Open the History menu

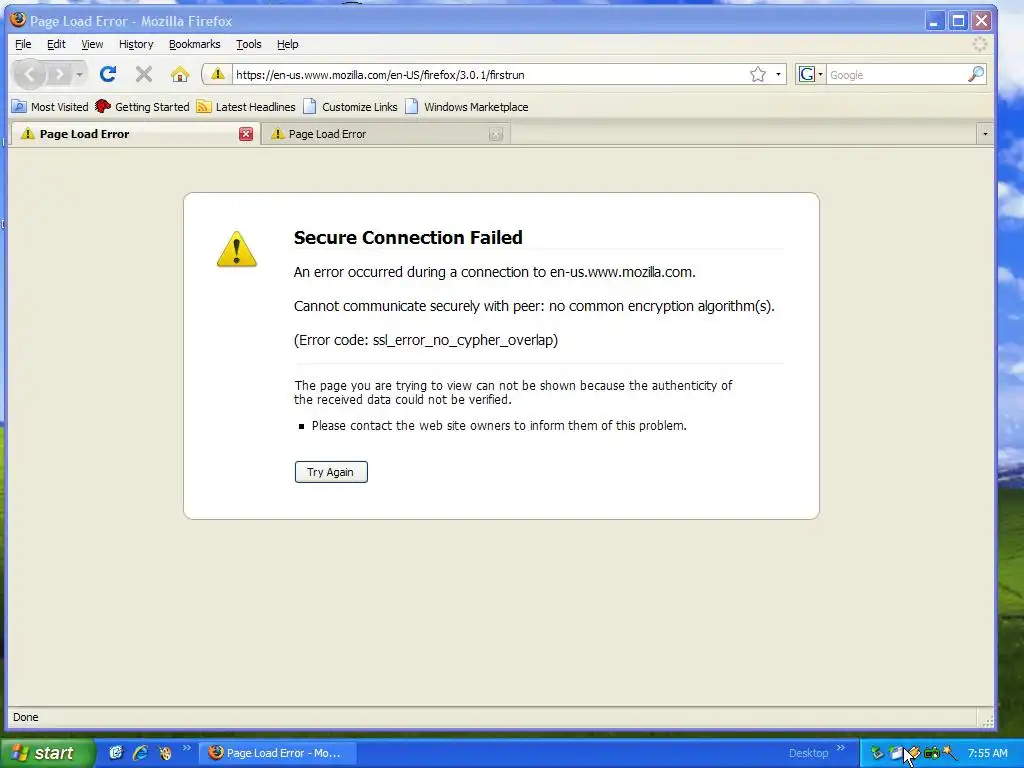[x=136, y=44]
